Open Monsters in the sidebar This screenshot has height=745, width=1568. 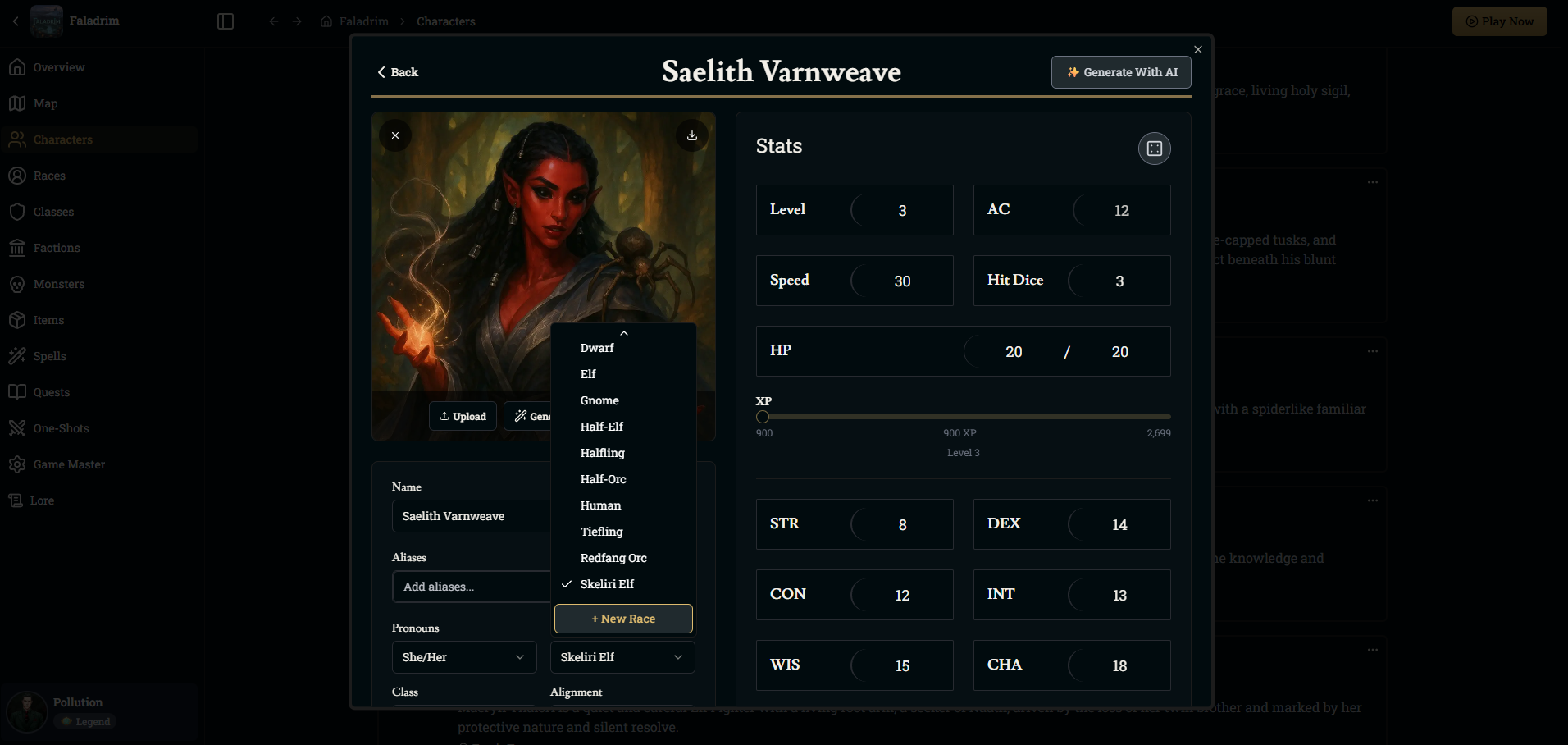[59, 284]
